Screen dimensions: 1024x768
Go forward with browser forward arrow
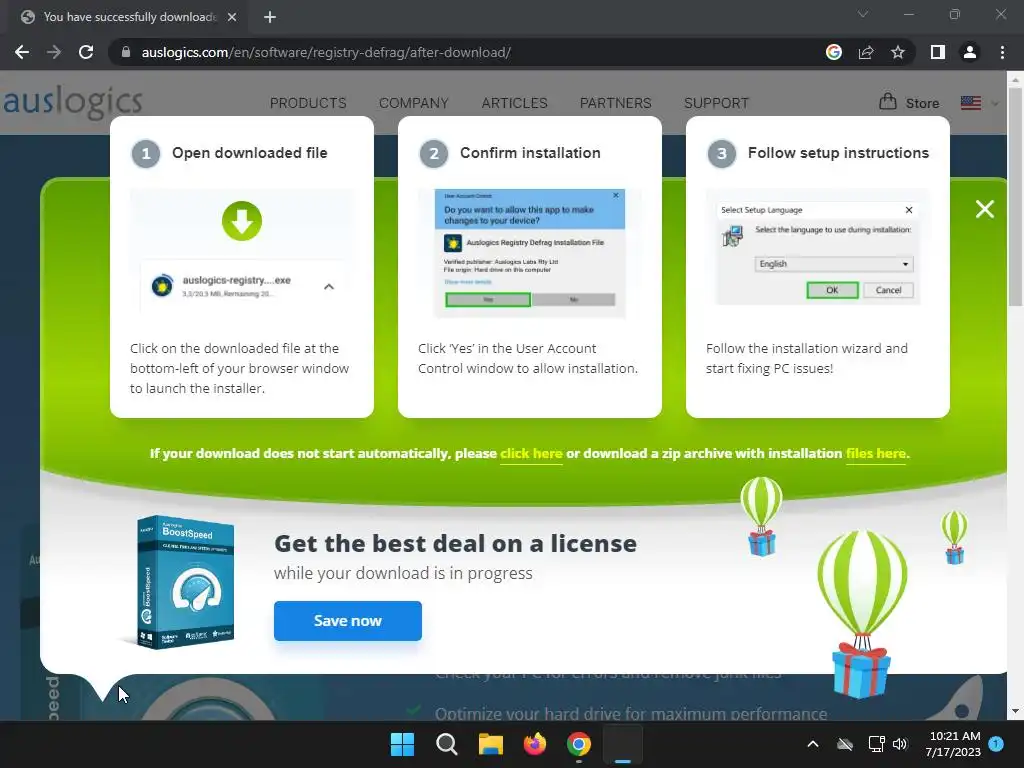[x=54, y=52]
